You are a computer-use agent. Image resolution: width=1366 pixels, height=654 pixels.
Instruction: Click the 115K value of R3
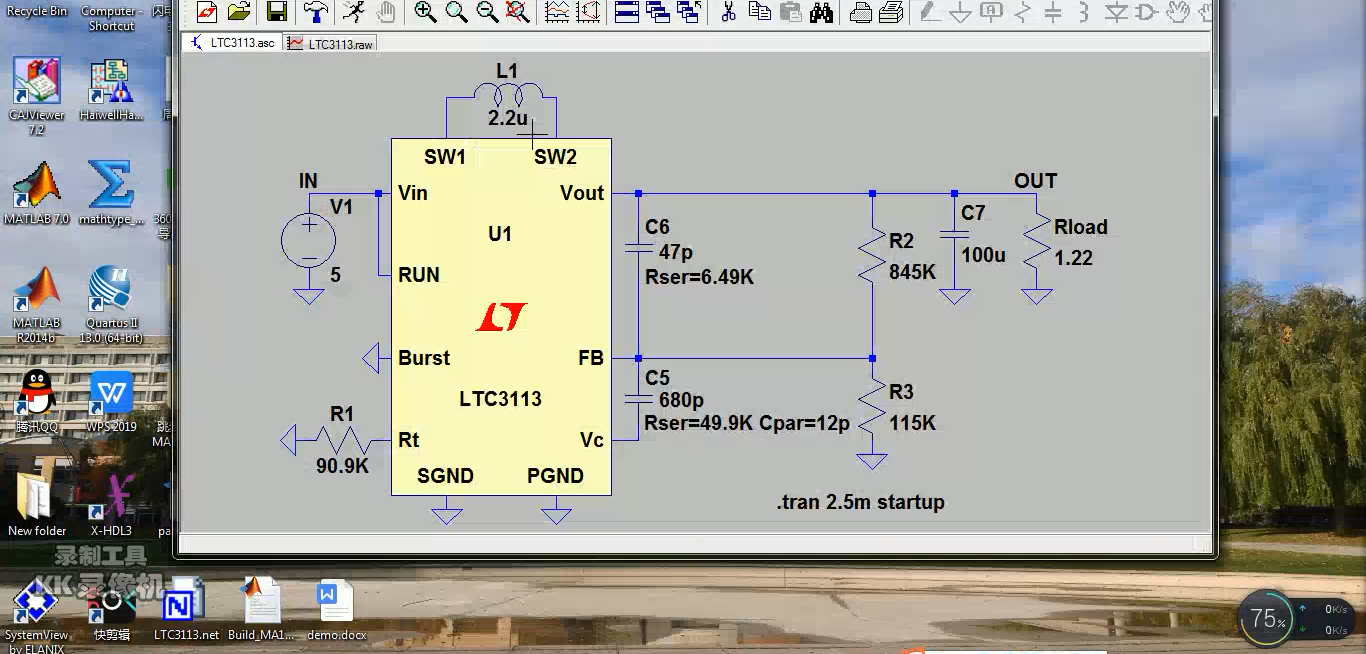pos(913,423)
